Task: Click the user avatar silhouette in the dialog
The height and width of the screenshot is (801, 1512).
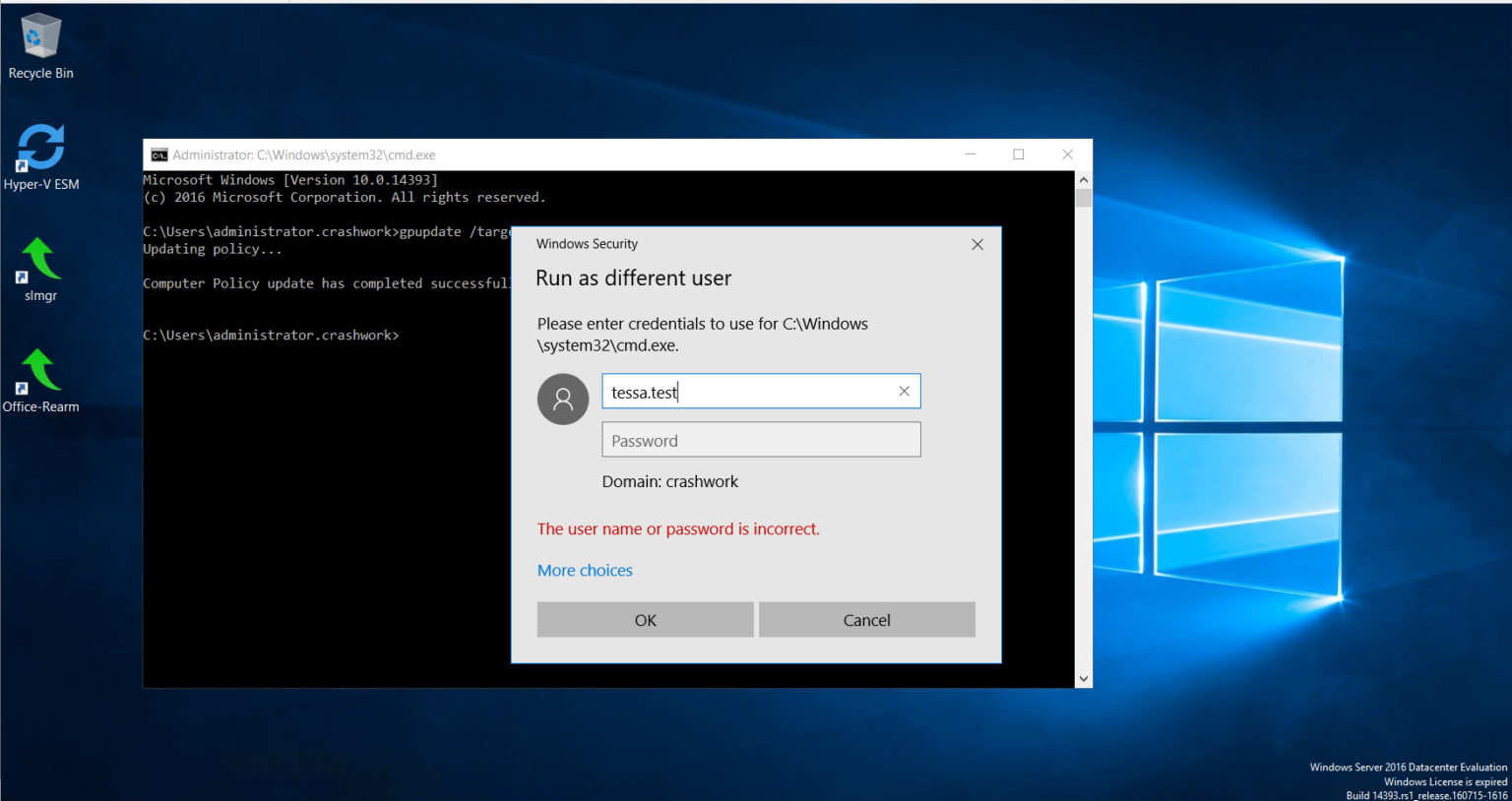Action: (562, 399)
